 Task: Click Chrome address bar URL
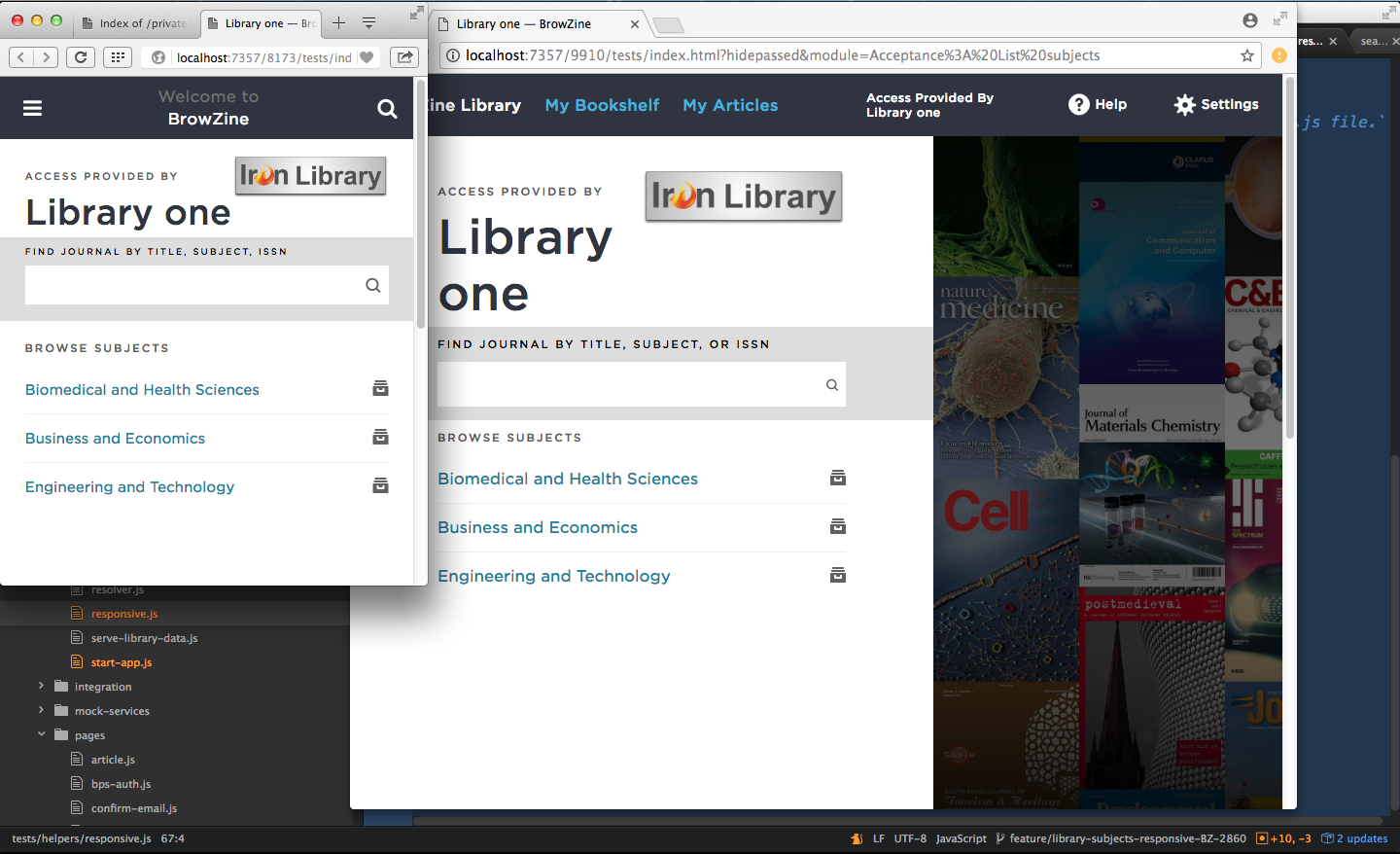783,55
